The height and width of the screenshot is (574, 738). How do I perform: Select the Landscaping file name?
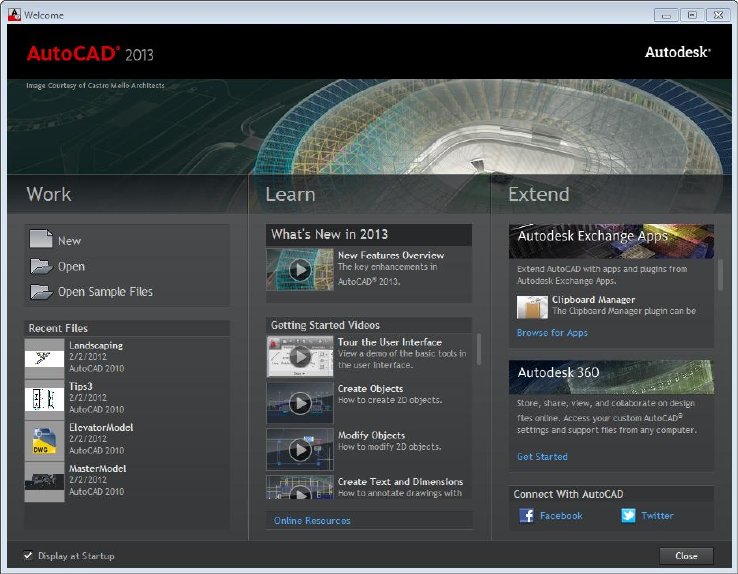(x=96, y=345)
